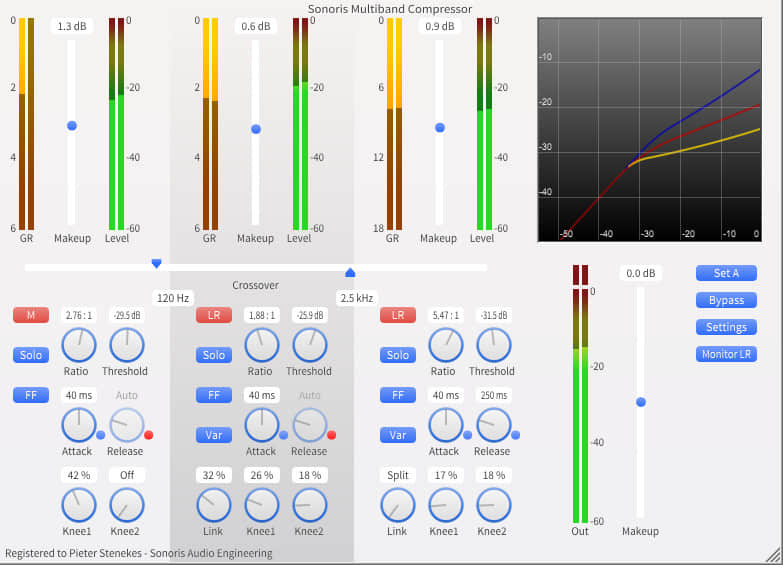
Task: Click the Set A preset button
Action: click(x=726, y=273)
